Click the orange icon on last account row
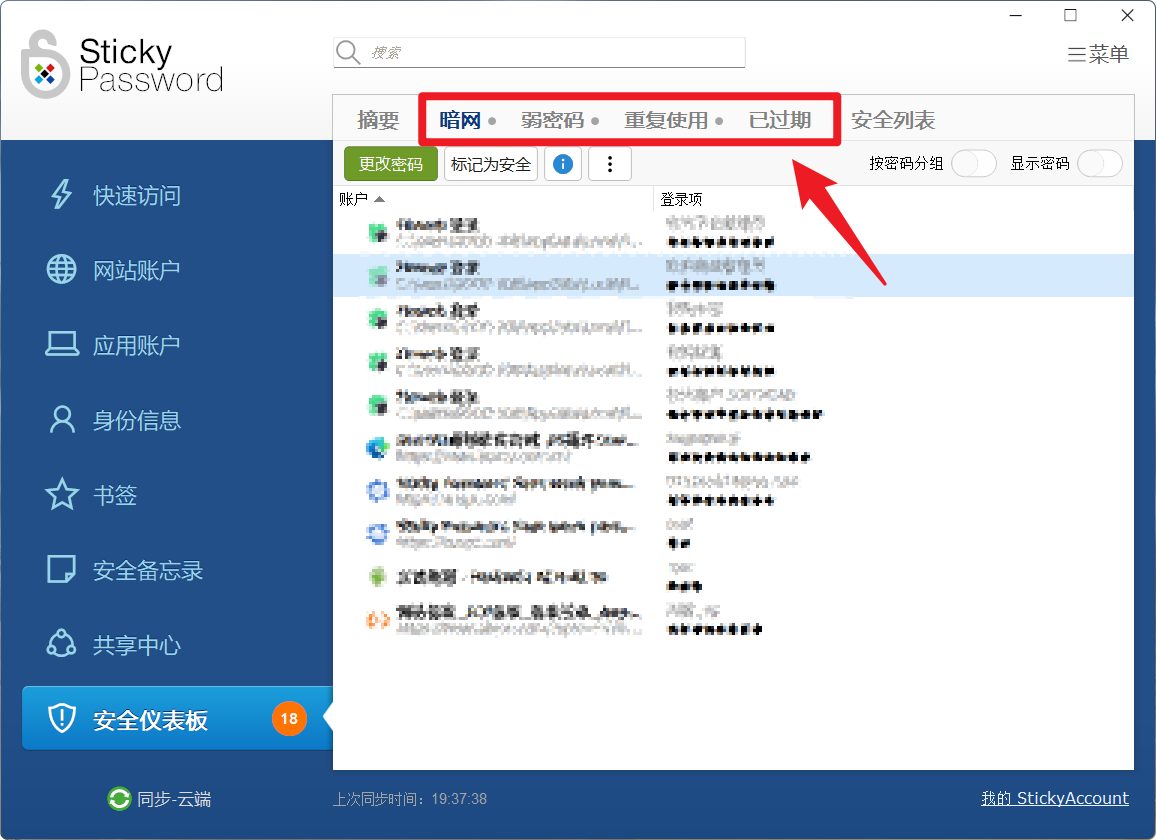 378,620
